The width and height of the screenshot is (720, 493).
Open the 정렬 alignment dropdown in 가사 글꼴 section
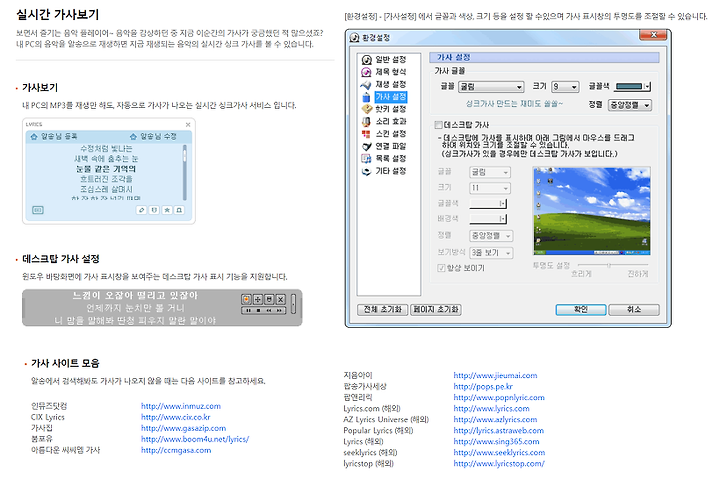(x=630, y=105)
